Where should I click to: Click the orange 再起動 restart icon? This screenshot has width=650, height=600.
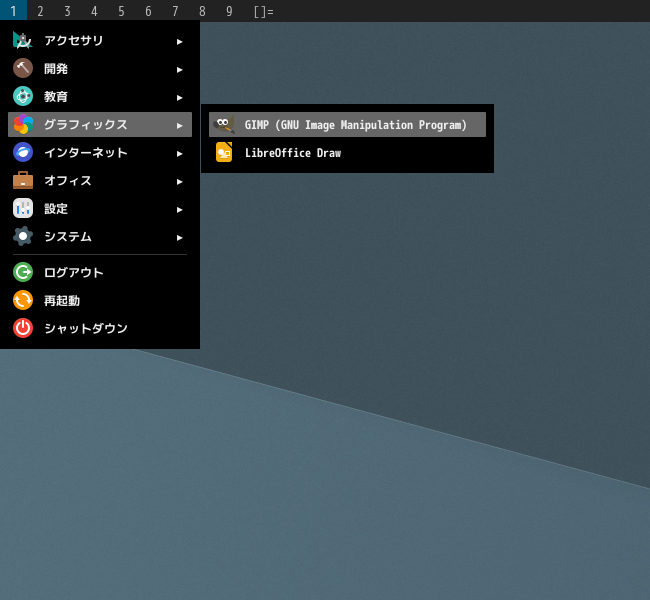click(x=23, y=300)
